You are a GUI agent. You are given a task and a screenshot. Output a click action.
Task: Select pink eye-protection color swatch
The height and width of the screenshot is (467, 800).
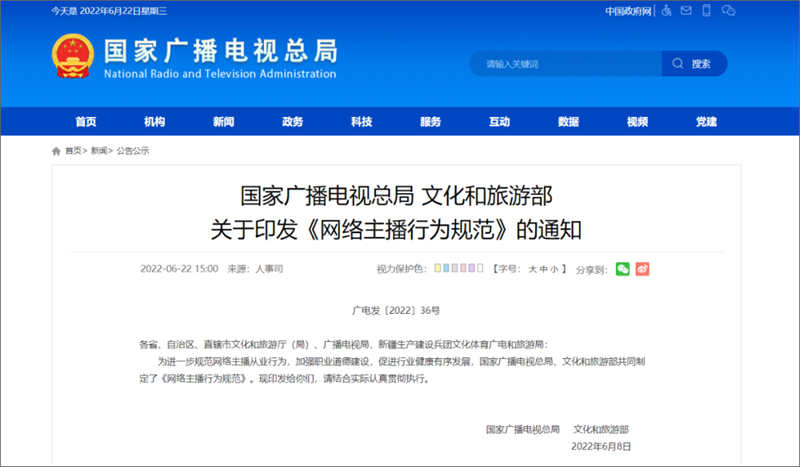click(x=463, y=268)
